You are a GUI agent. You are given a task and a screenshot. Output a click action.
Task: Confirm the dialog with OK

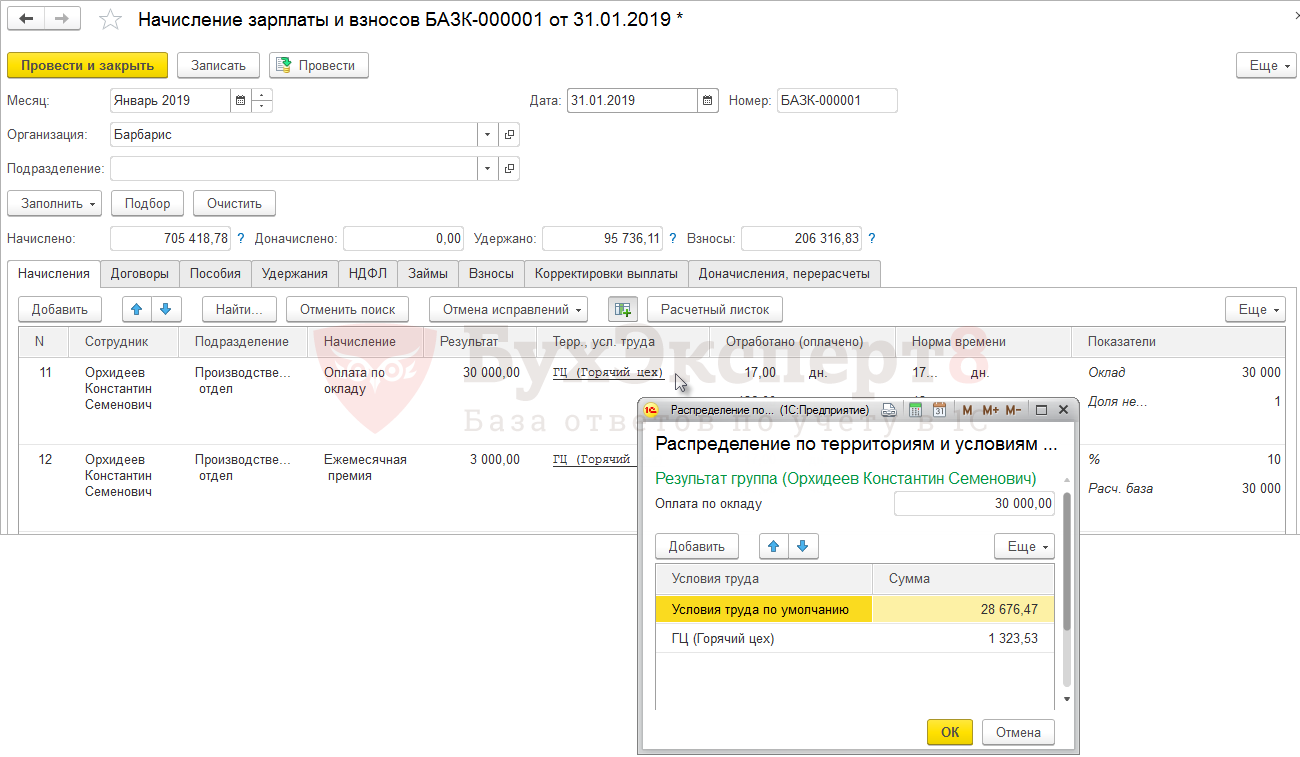tap(949, 732)
